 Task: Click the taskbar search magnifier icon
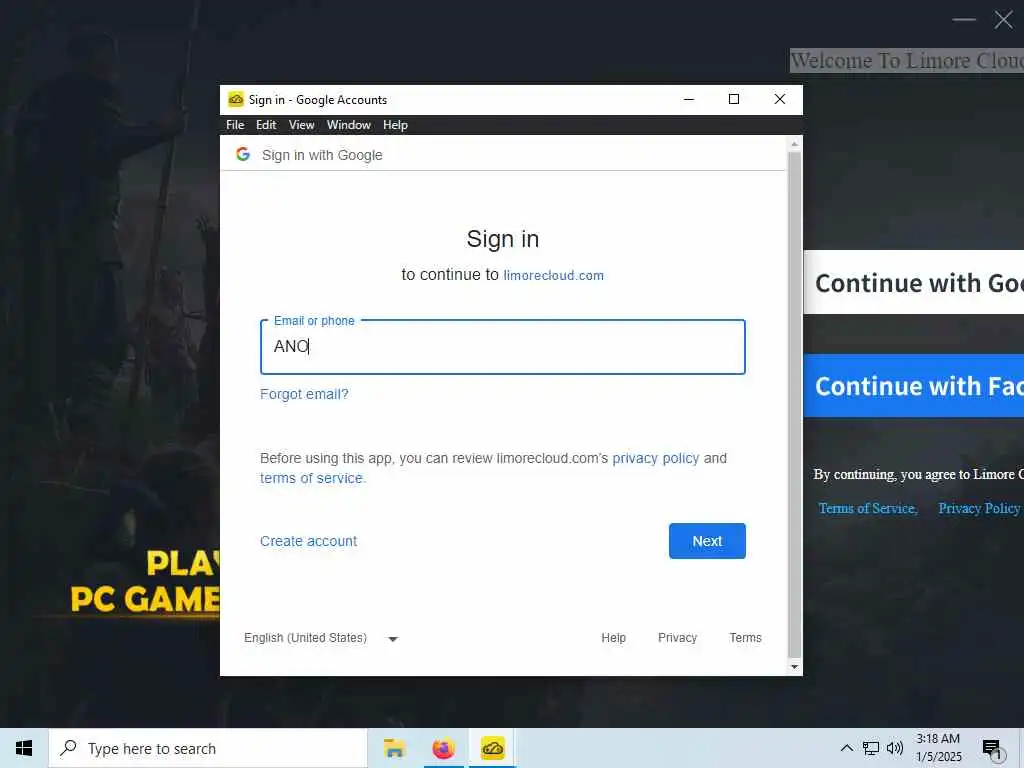68,748
